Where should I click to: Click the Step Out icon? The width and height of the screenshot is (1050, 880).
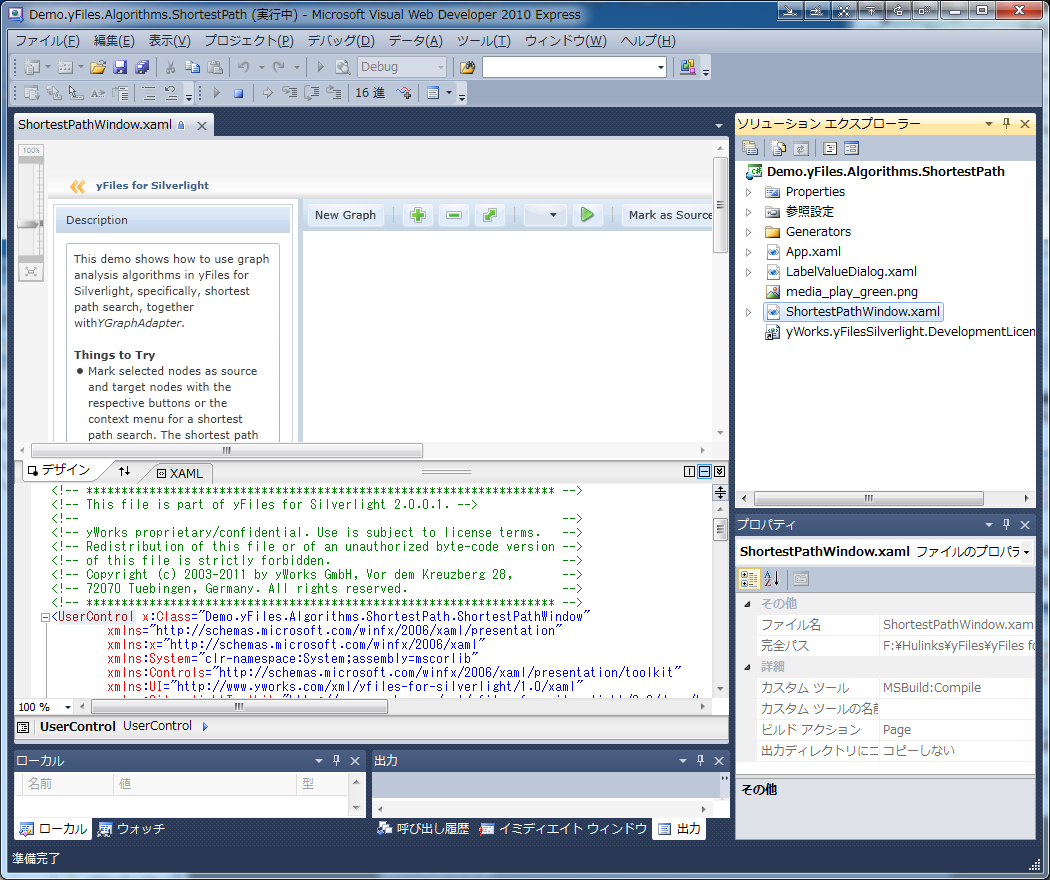pyautogui.click(x=333, y=93)
